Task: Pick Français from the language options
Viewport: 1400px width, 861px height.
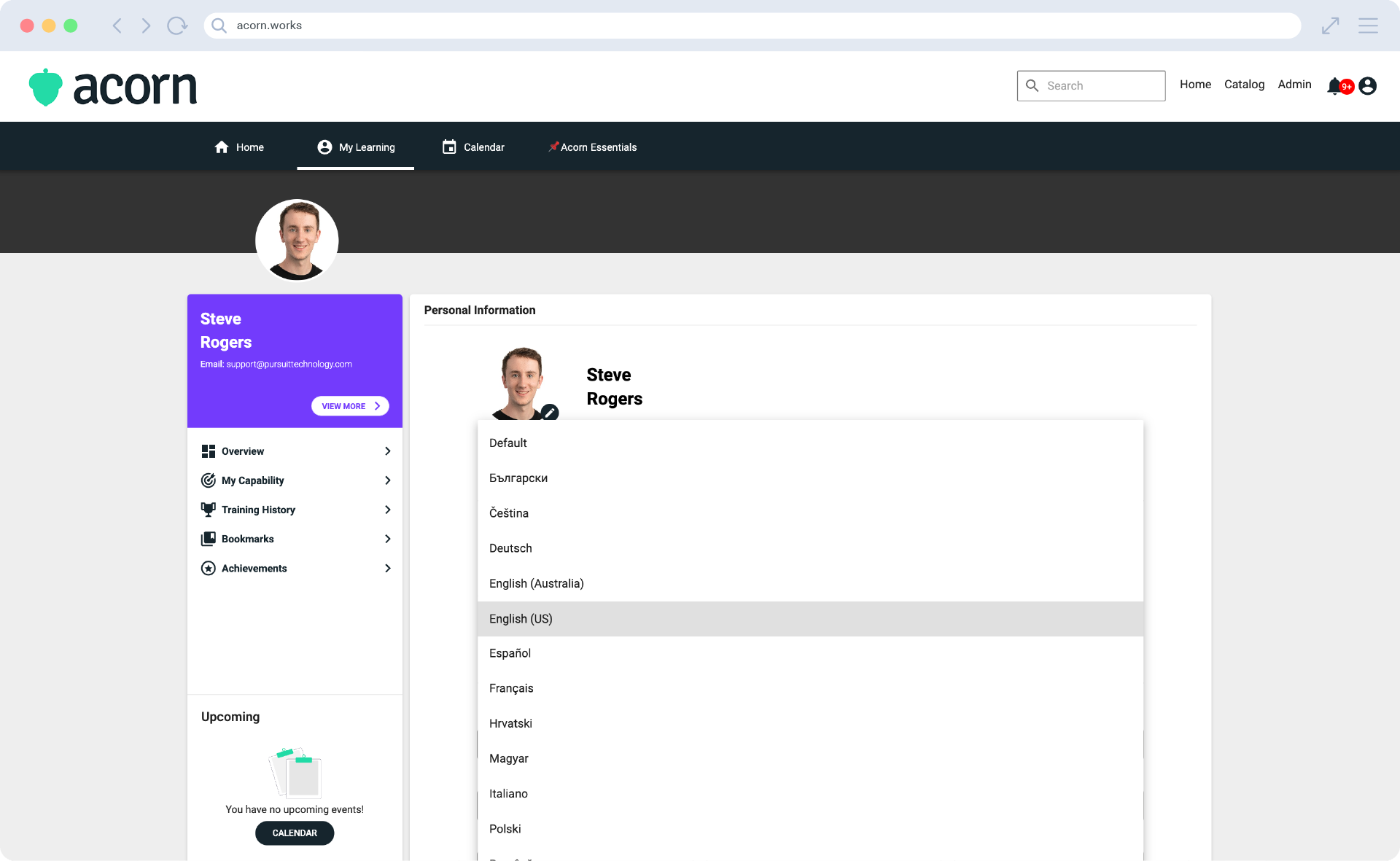Action: pyautogui.click(x=511, y=688)
